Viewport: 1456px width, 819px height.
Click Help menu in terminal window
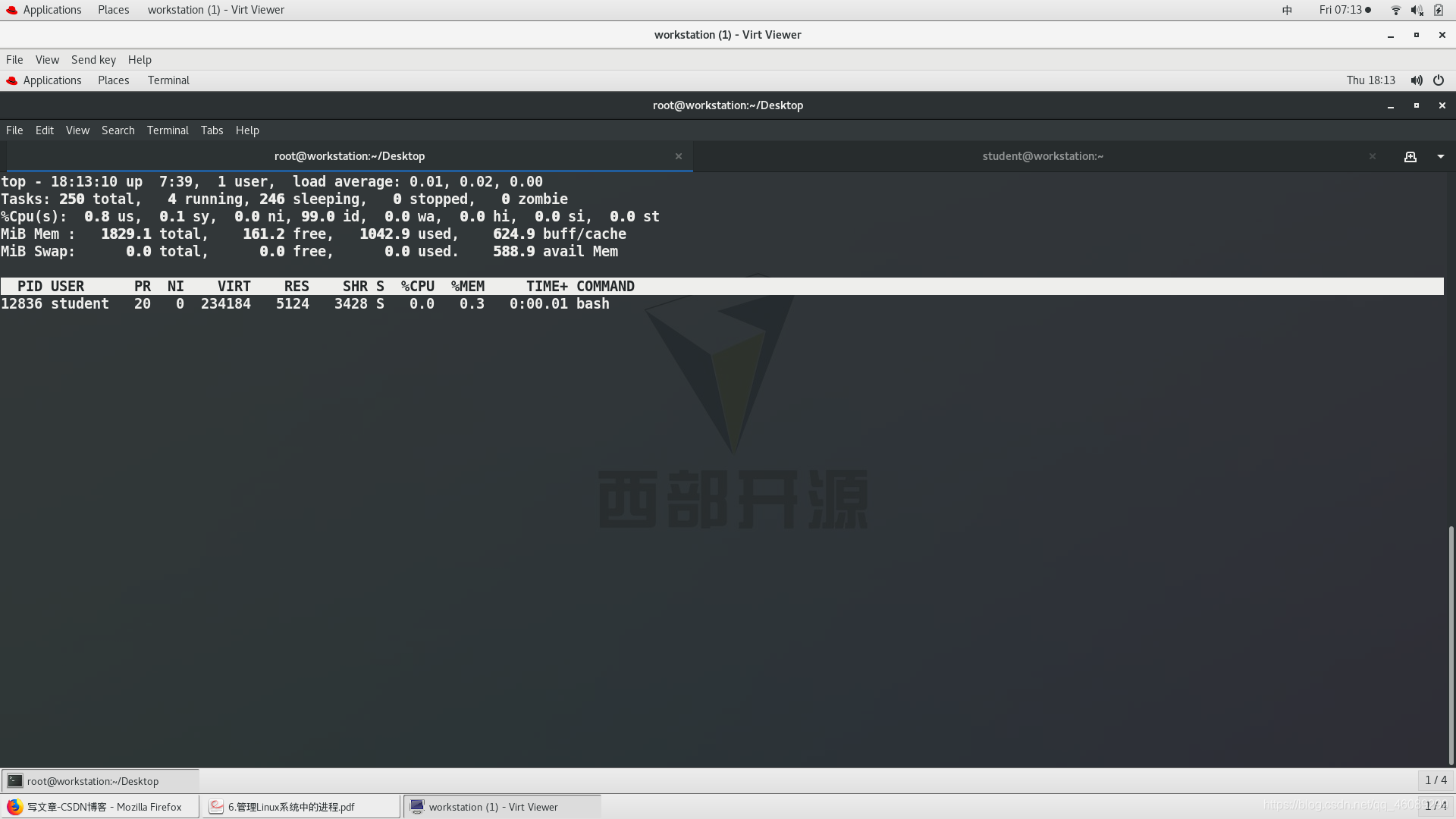coord(247,130)
